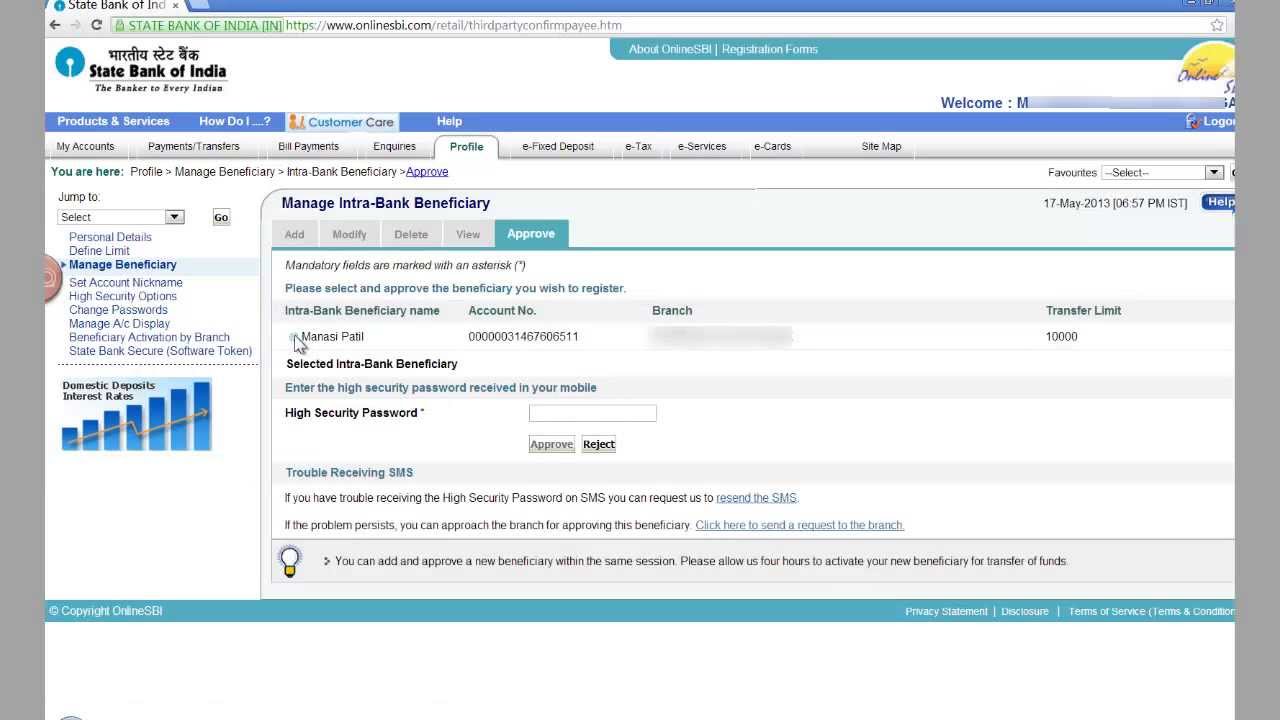Focus the High Security Password field

[x=593, y=413]
